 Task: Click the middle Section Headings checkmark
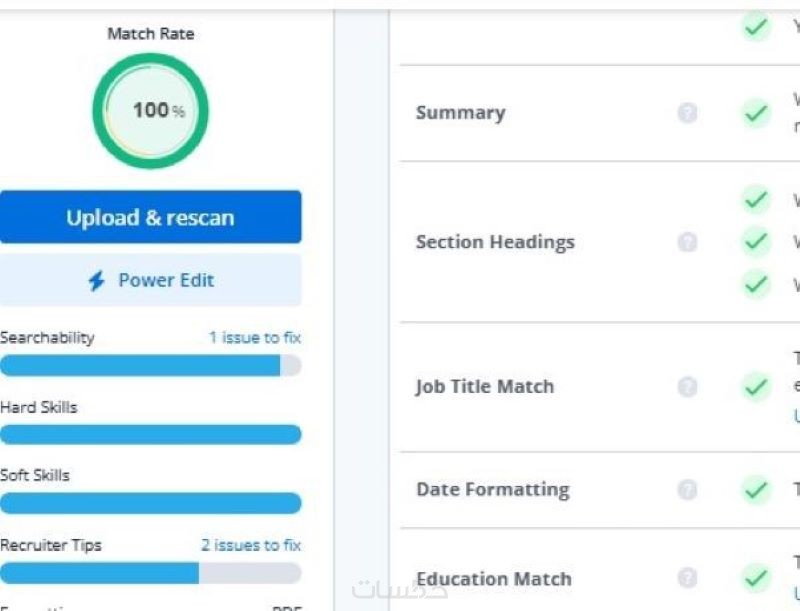(756, 242)
